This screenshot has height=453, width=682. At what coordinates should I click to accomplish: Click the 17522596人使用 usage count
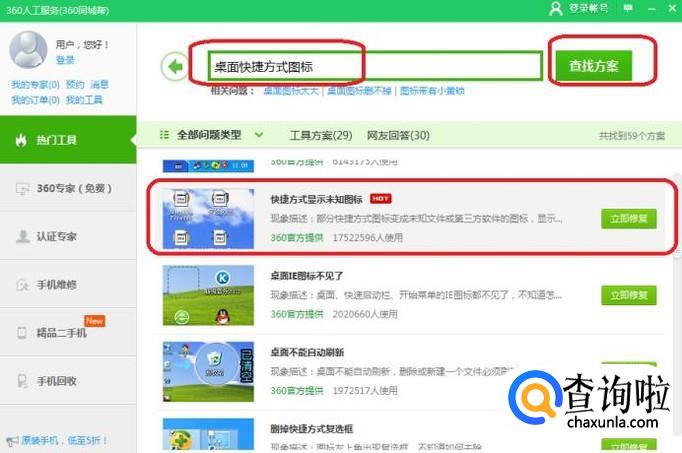click(x=368, y=238)
